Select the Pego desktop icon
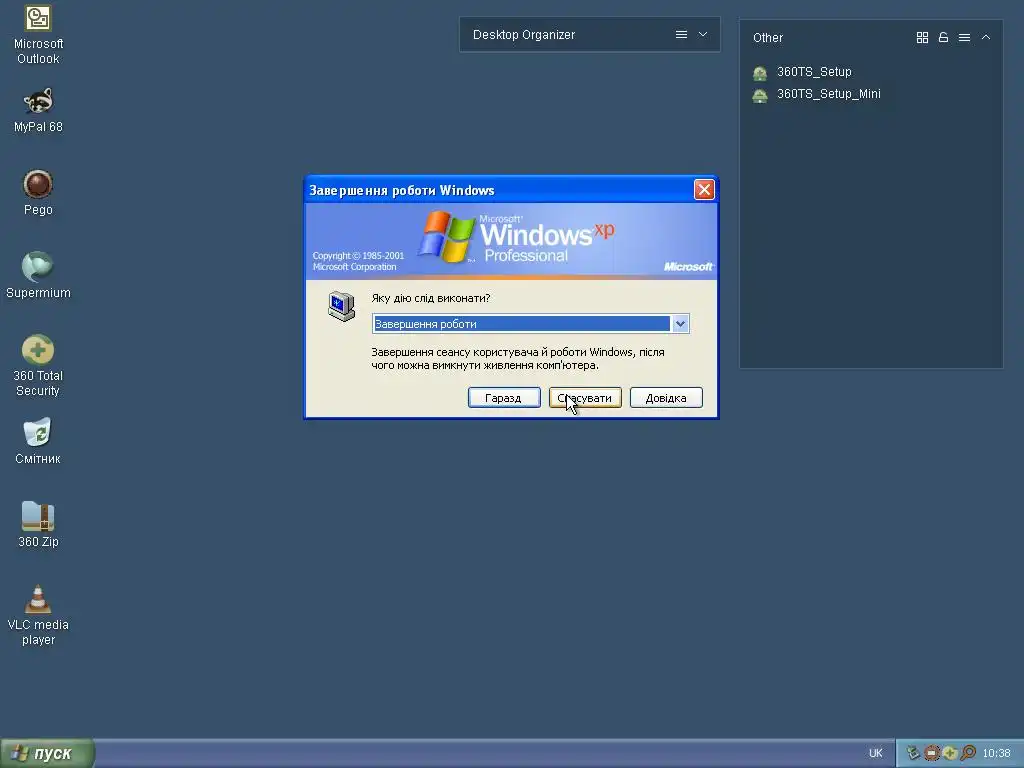The height and width of the screenshot is (768, 1024). pos(38,193)
